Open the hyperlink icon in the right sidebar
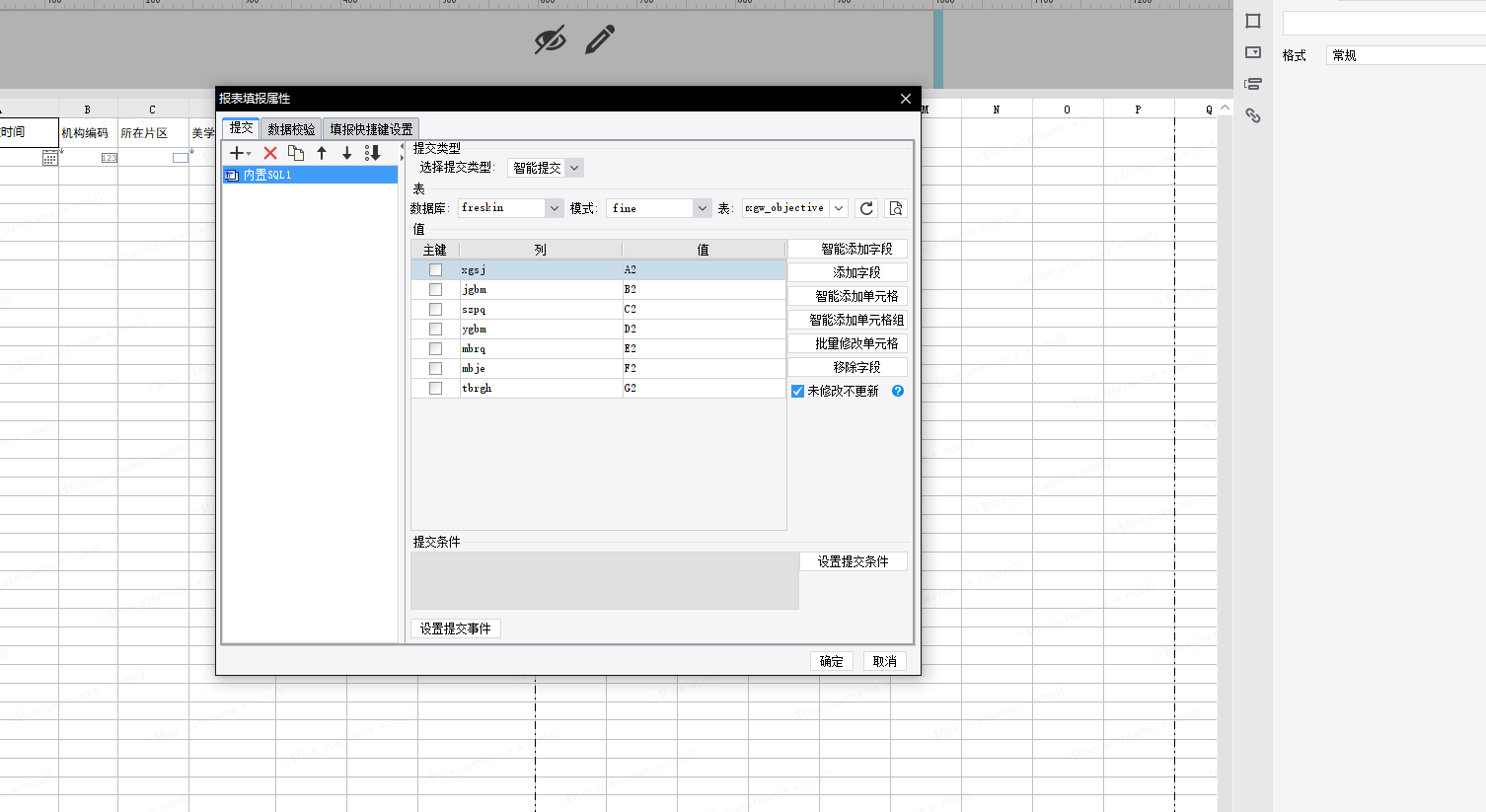This screenshot has height=812, width=1486. (1253, 115)
